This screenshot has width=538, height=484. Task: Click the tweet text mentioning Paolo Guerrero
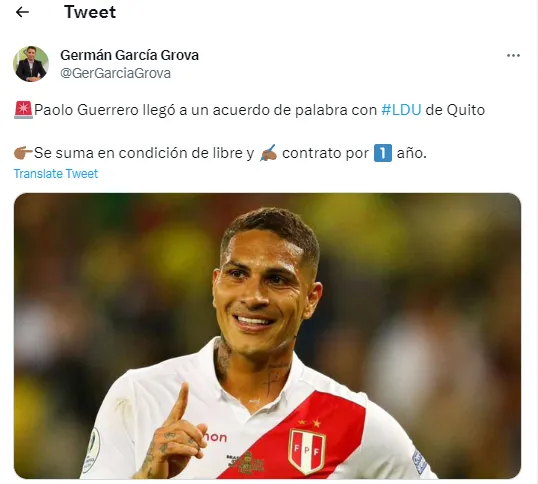(249, 110)
